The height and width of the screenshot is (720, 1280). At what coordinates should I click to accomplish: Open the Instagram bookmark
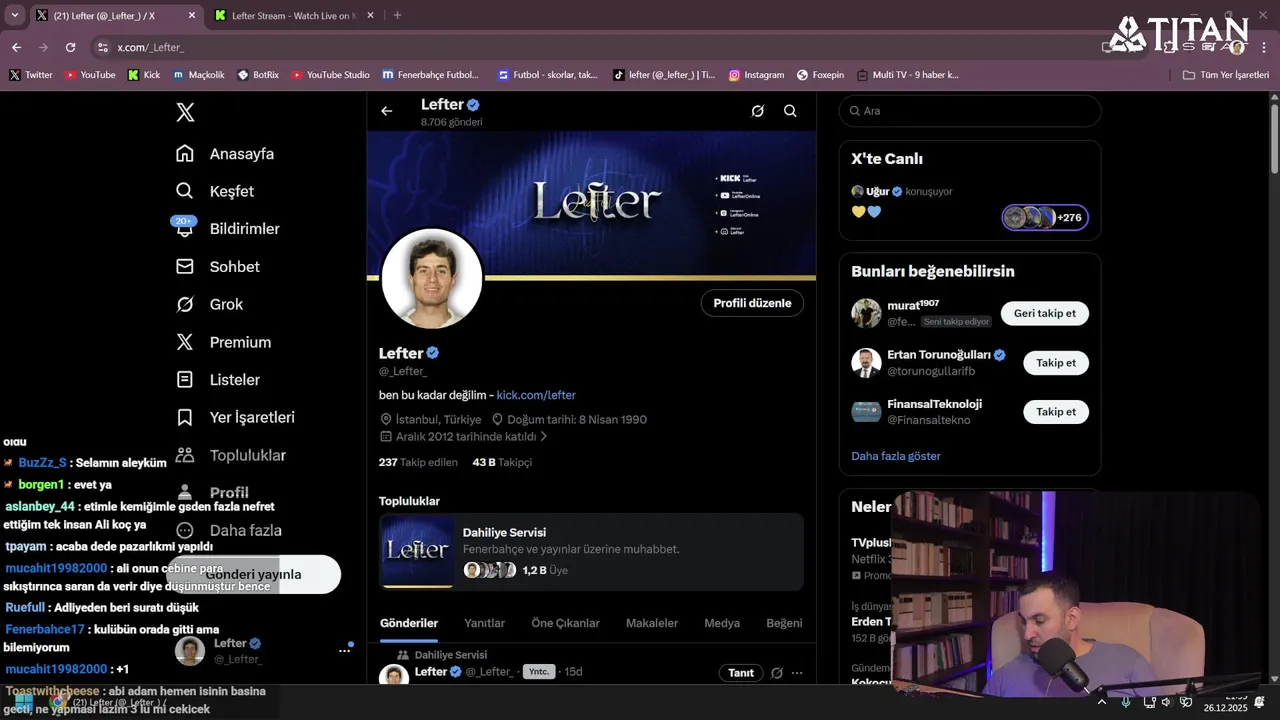(756, 75)
